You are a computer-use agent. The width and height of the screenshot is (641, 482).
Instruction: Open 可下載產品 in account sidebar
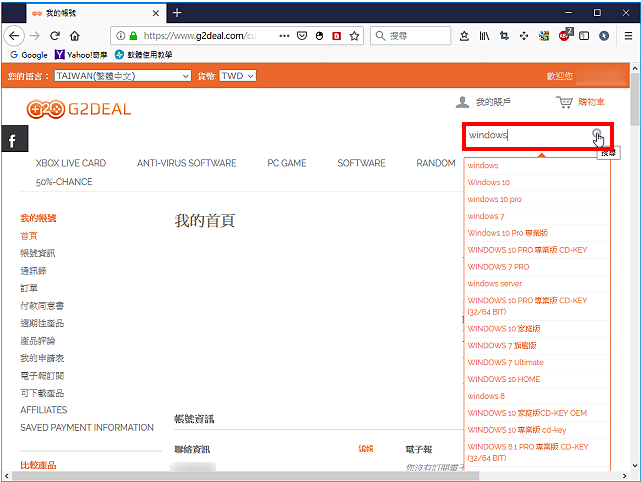click(x=42, y=393)
